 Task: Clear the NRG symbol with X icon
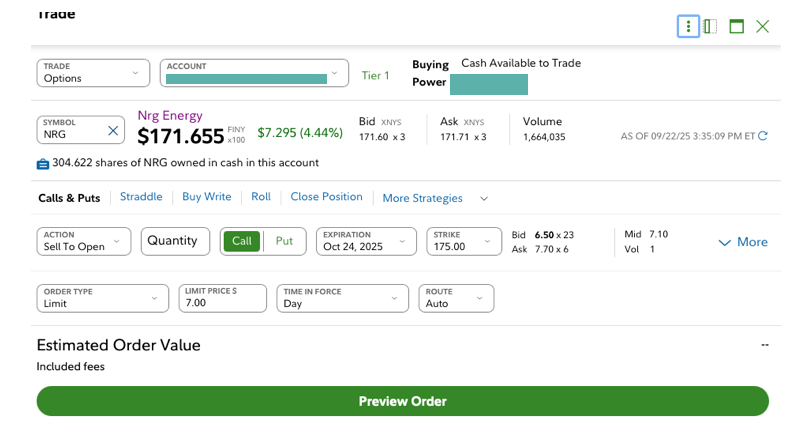tap(113, 131)
